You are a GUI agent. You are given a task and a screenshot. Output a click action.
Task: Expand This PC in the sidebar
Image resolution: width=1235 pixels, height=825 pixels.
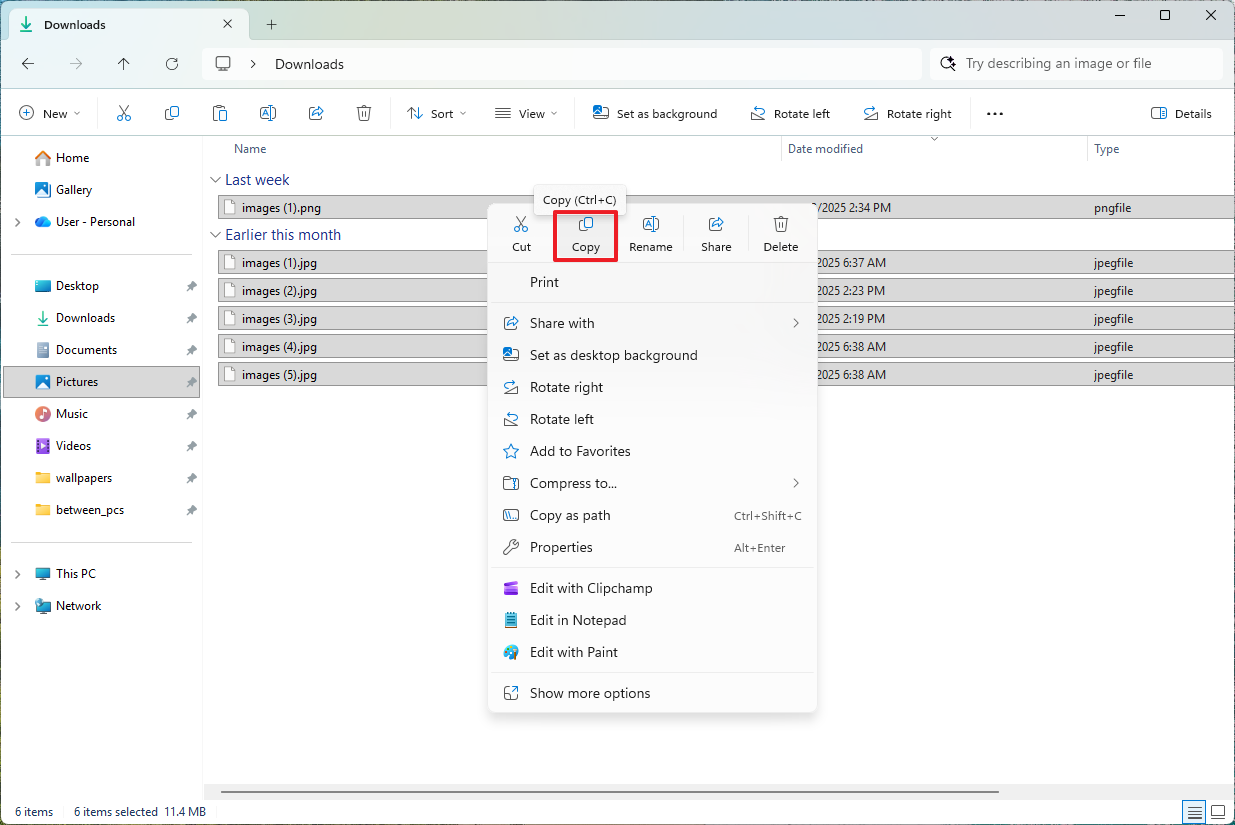17,573
